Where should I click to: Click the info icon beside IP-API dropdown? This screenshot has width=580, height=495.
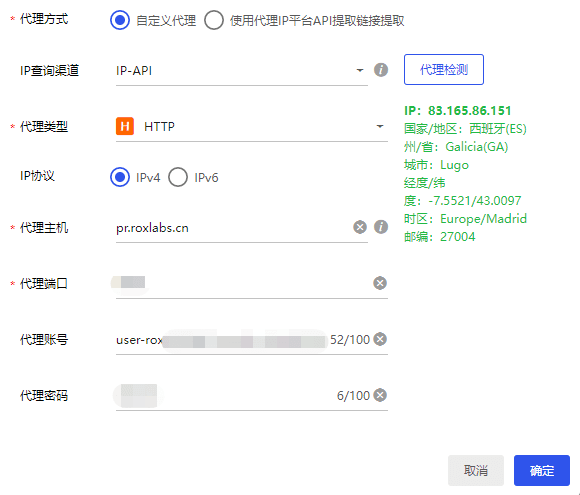pos(381,70)
